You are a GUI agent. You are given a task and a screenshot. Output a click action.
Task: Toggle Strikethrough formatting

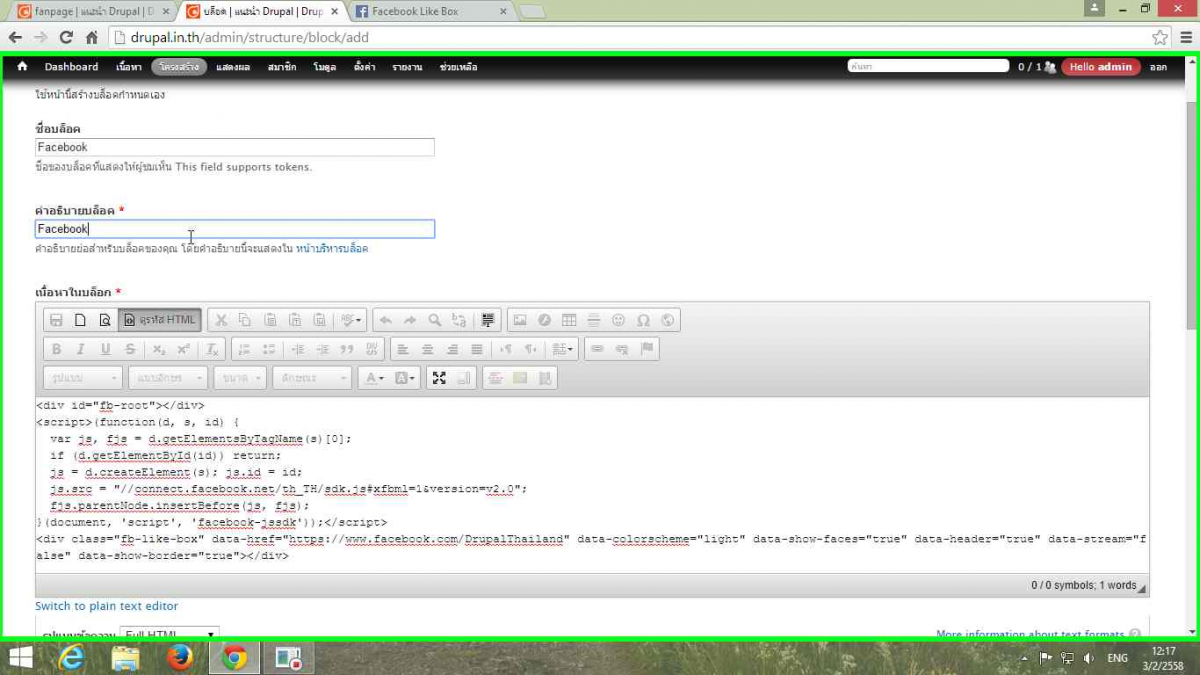pyautogui.click(x=130, y=349)
